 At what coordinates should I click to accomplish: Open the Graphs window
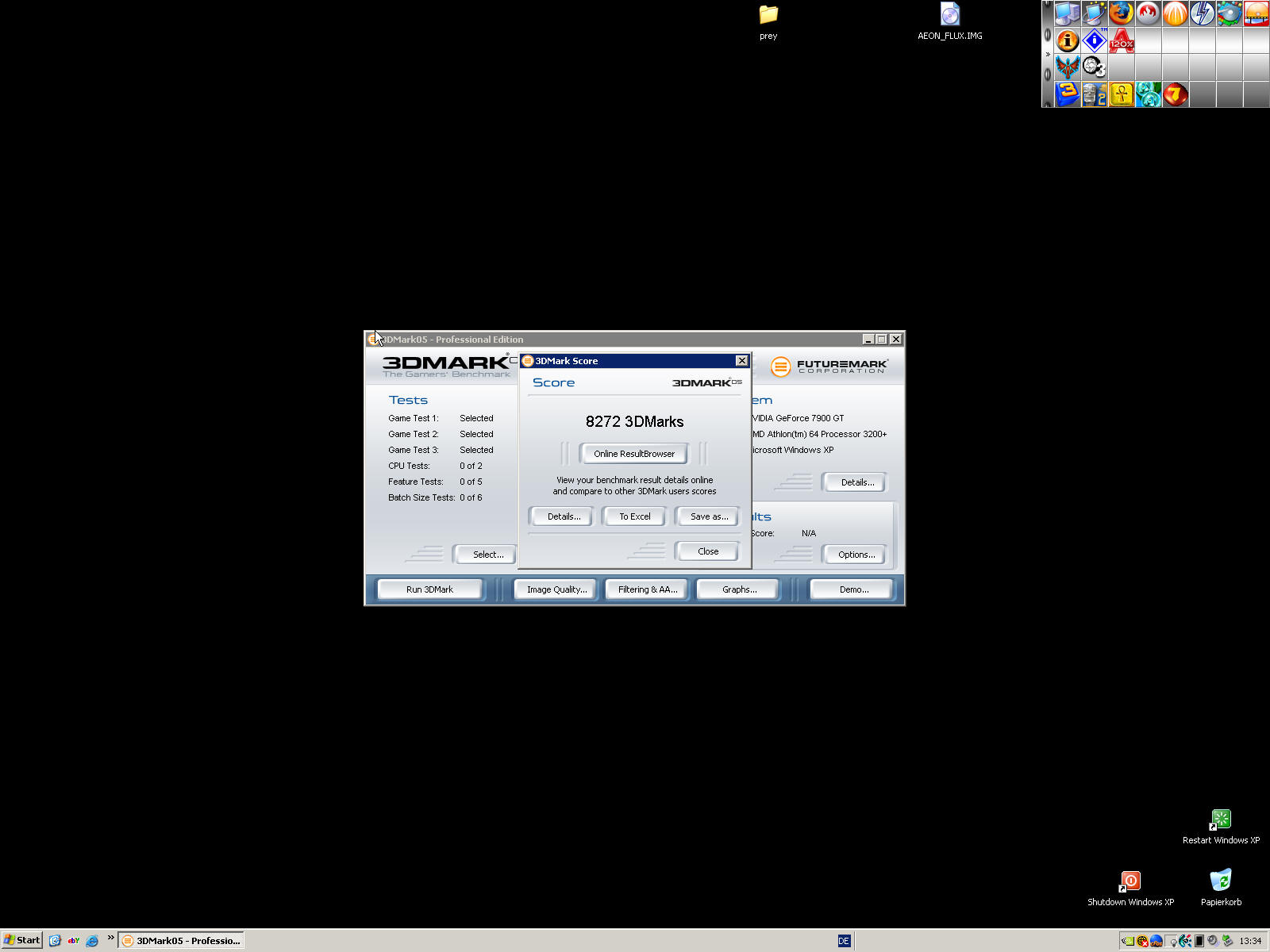point(739,589)
